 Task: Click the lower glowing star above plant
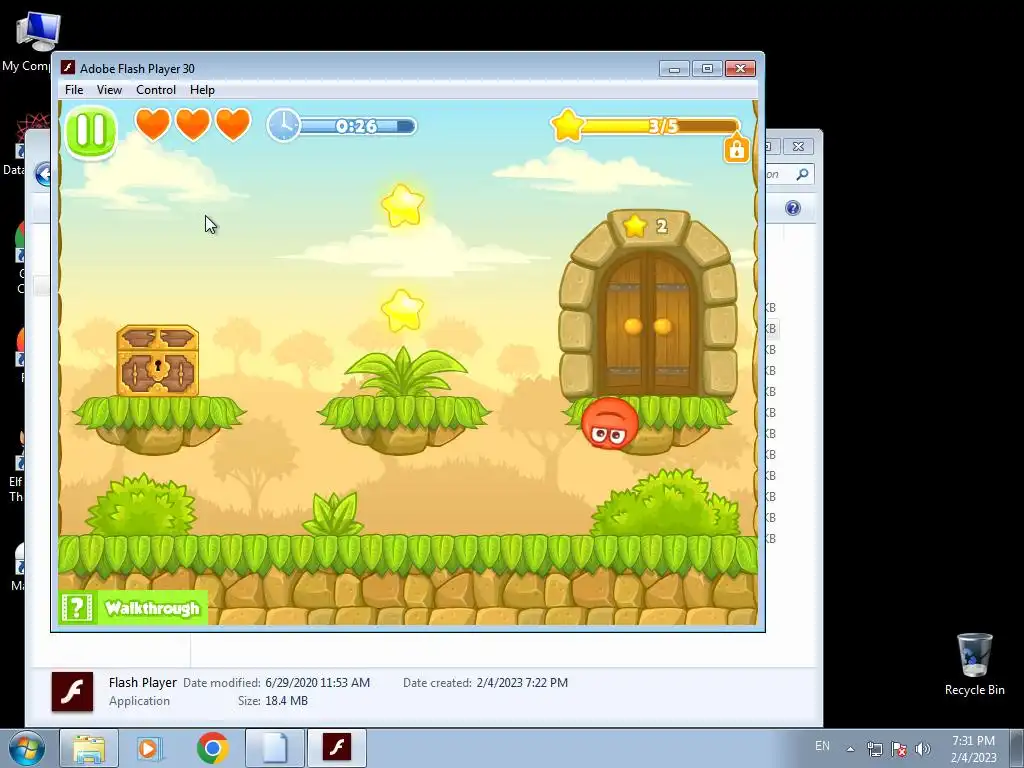tap(402, 310)
